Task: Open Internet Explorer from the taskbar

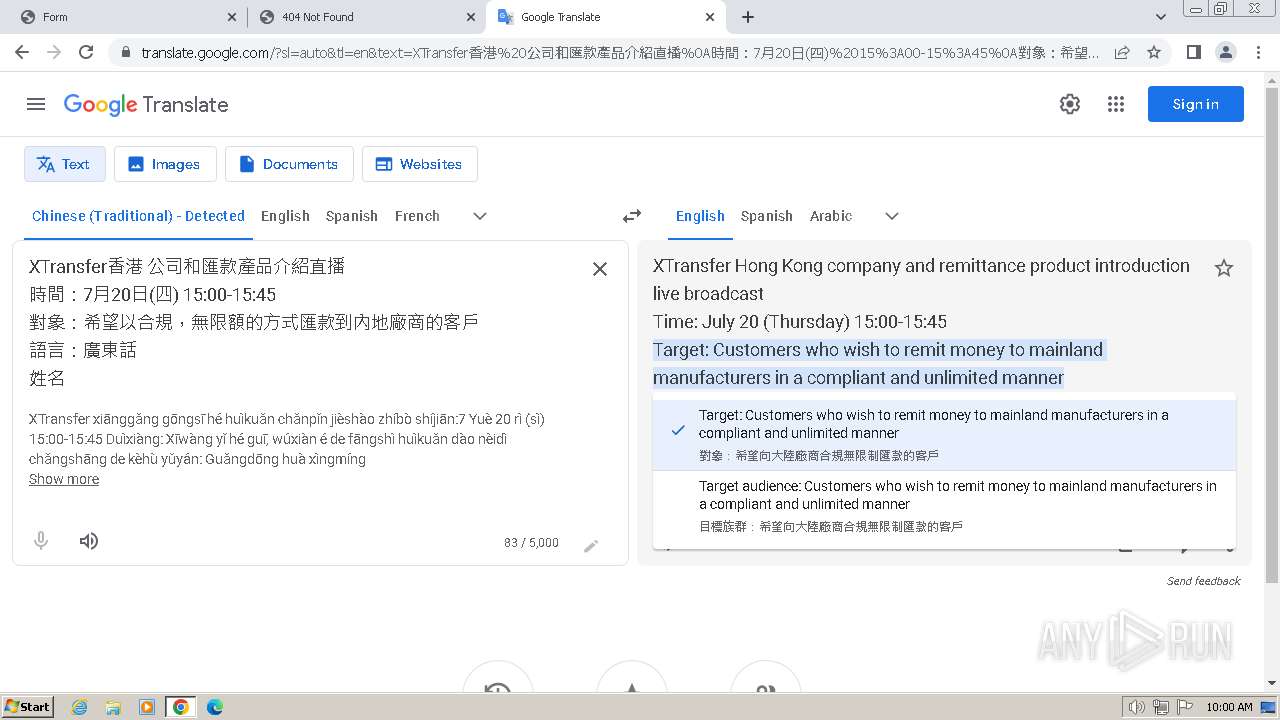Action: [x=79, y=707]
